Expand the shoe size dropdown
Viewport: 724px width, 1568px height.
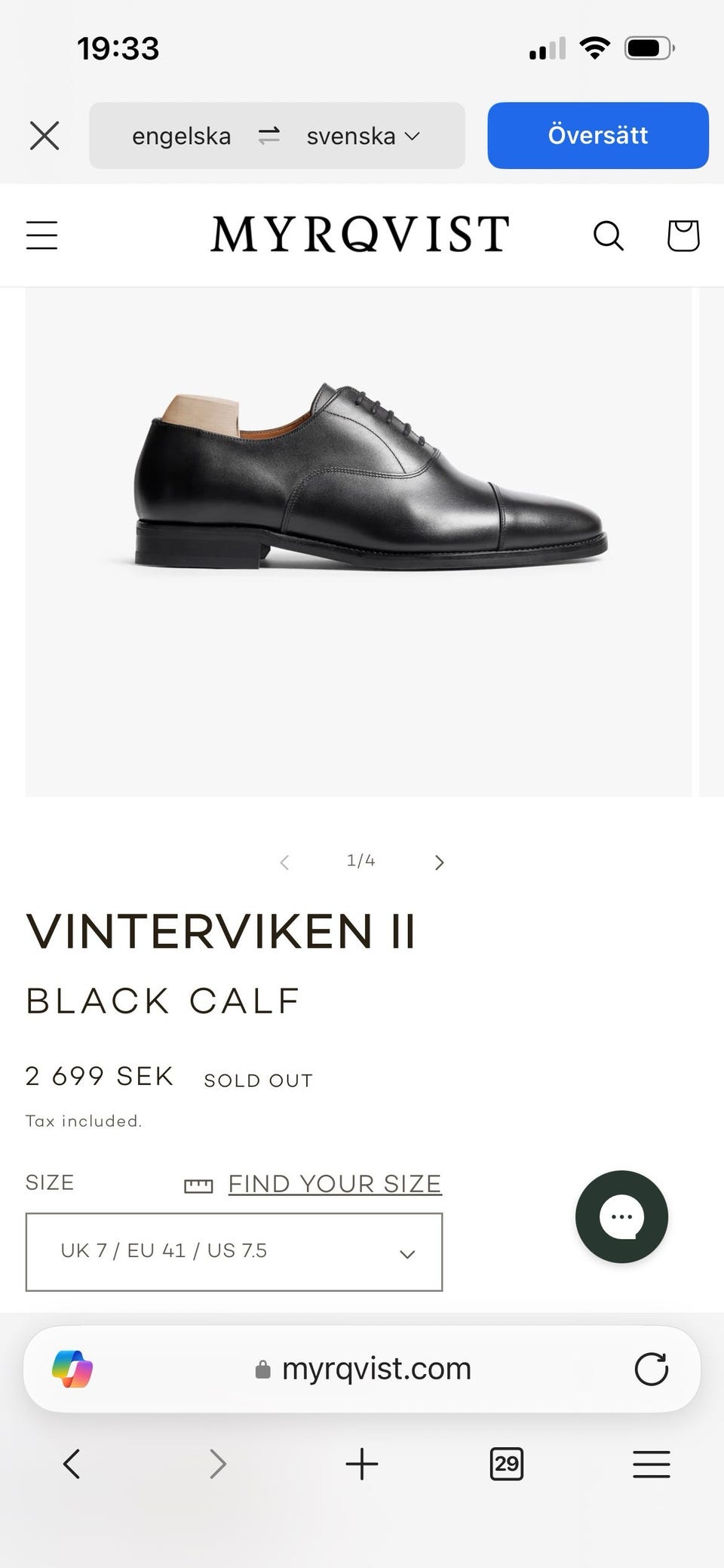234,1252
